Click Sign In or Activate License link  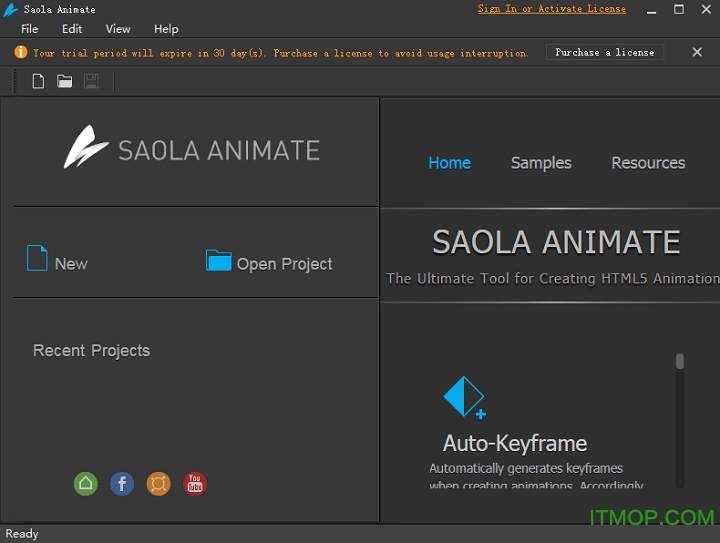(x=551, y=9)
